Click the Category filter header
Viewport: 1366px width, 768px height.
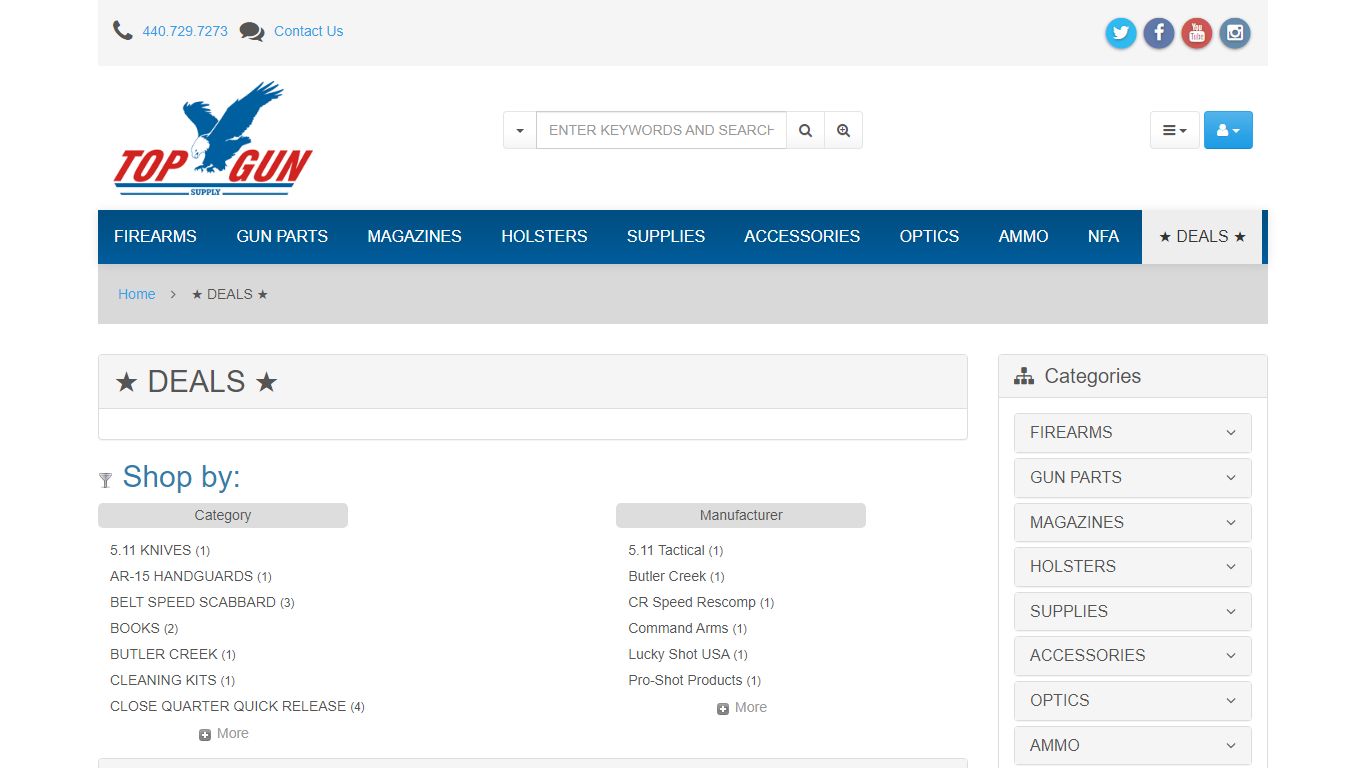click(x=223, y=515)
